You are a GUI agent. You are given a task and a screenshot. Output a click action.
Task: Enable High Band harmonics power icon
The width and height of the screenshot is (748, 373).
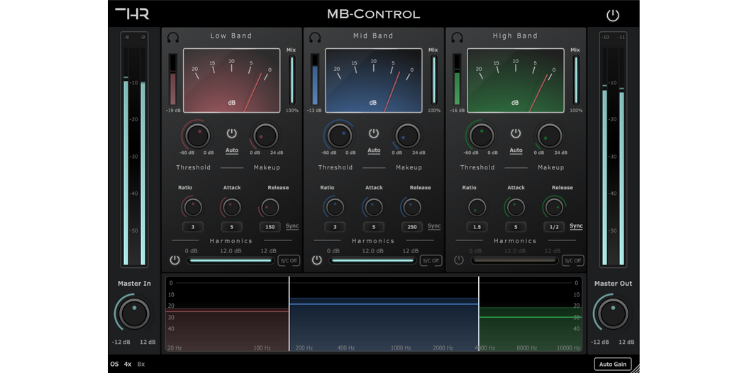coord(458,260)
